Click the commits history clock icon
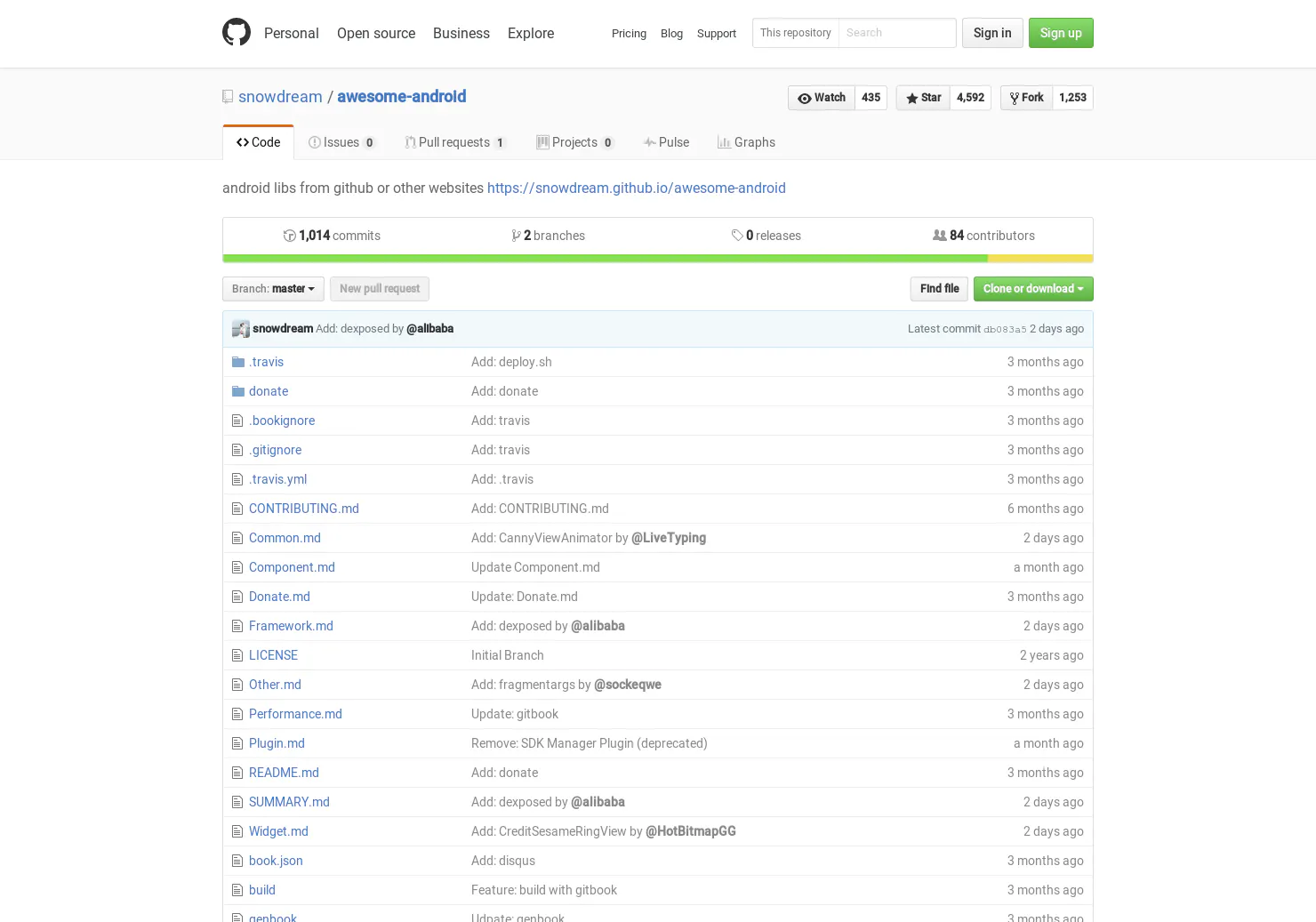This screenshot has height=922, width=1316. (289, 236)
